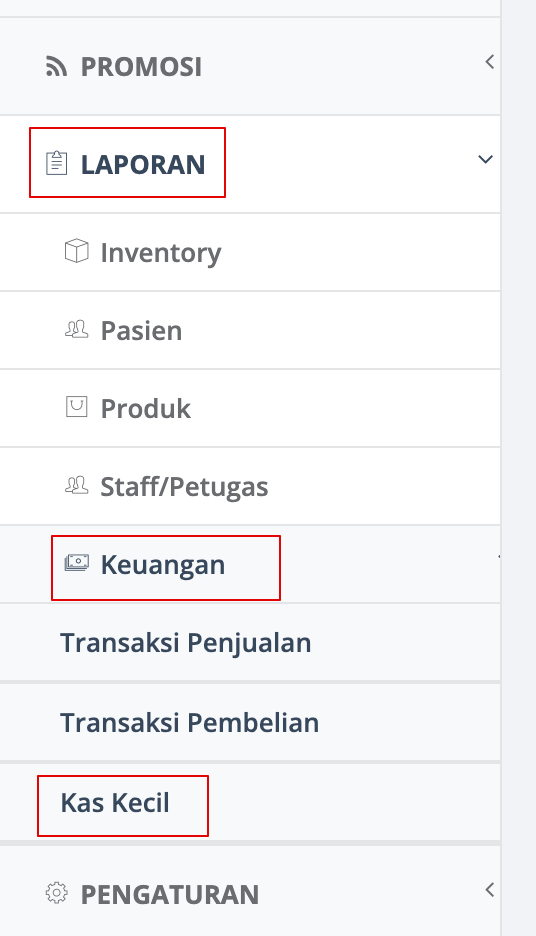This screenshot has width=536, height=936.
Task: Click the clipboard icon next to LAPORAN
Action: [57, 163]
